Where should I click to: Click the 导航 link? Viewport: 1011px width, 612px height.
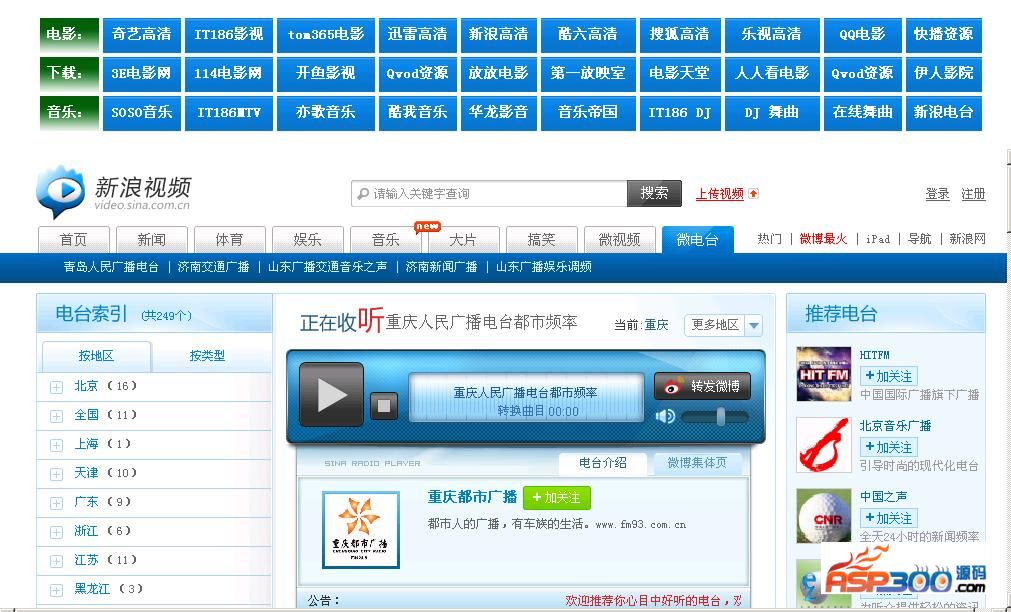(x=919, y=239)
